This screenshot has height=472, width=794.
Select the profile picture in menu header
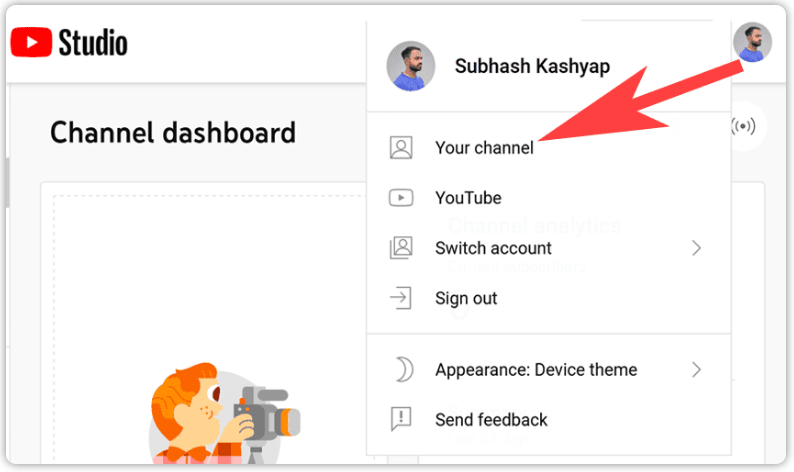tap(411, 66)
